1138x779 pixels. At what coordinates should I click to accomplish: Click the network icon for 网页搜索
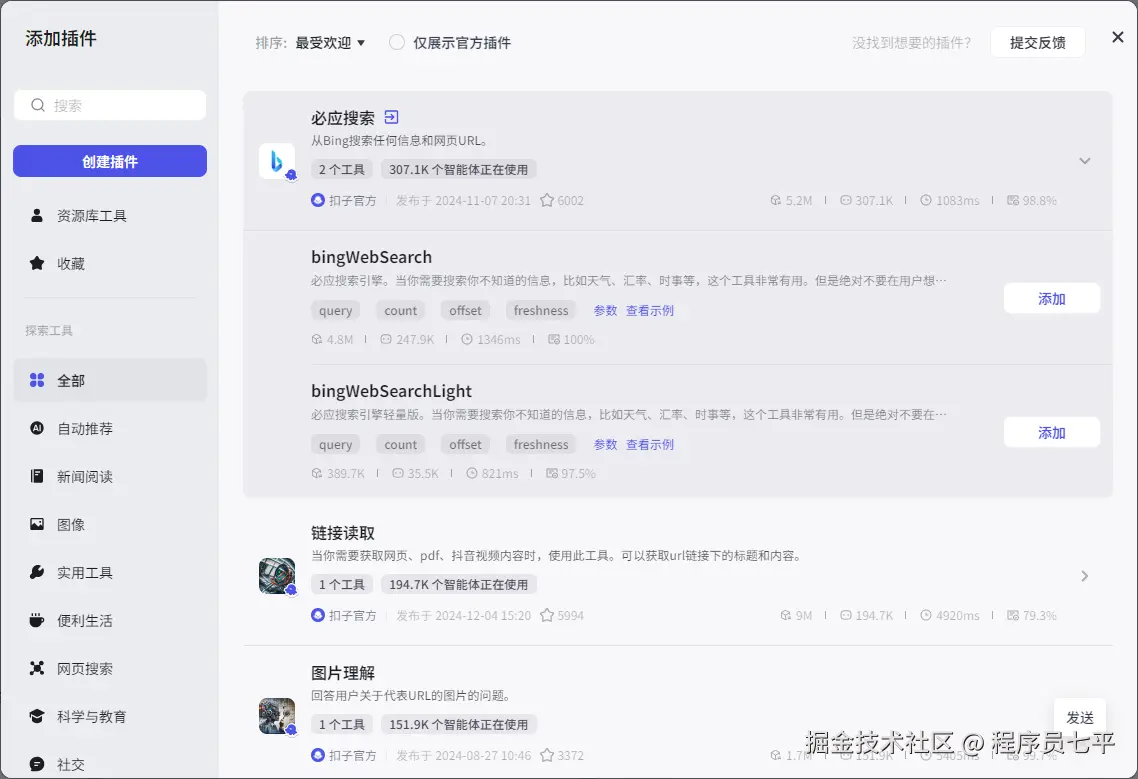pyautogui.click(x=36, y=668)
